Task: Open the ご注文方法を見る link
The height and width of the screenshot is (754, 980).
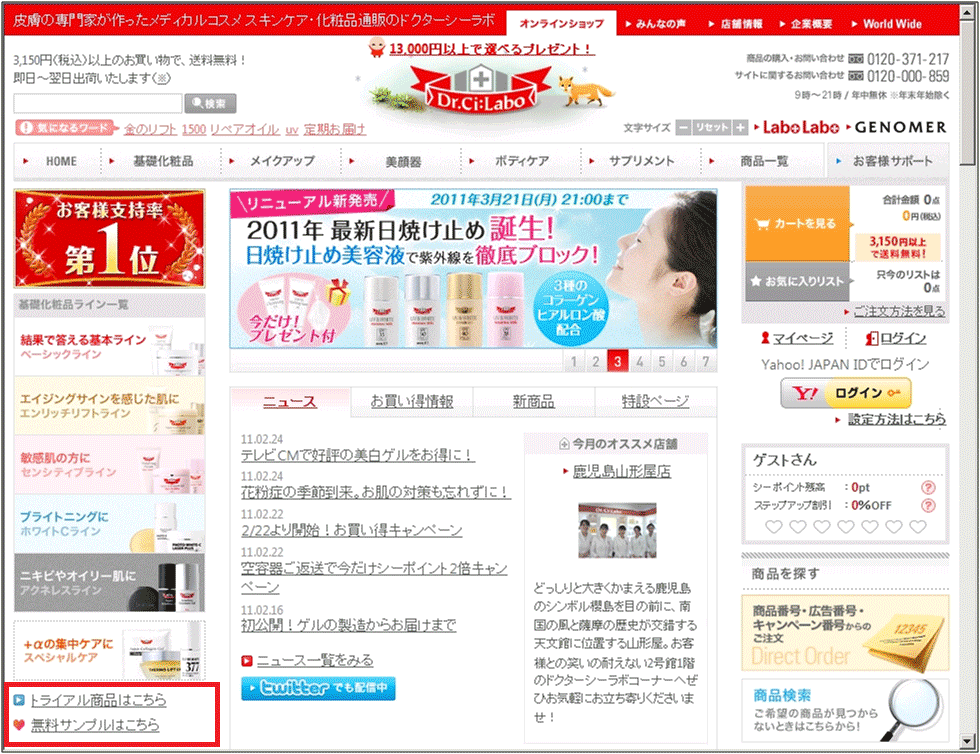Action: pos(899,311)
